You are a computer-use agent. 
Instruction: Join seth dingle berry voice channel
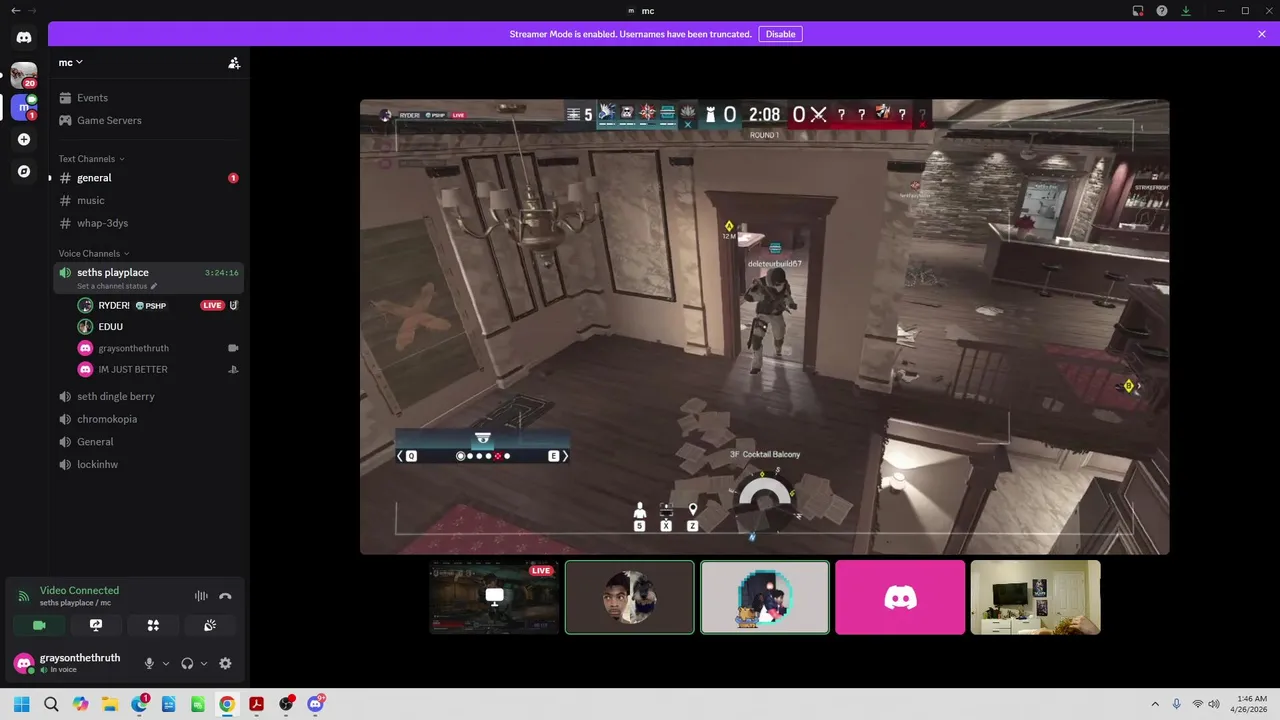[x=148, y=396]
